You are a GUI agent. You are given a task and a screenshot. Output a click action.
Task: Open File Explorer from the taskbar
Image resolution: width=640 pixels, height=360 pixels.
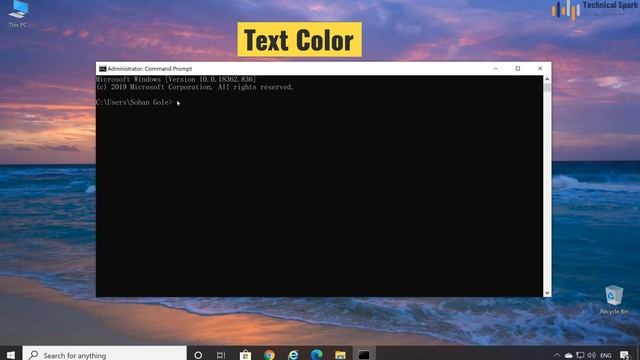click(x=340, y=355)
